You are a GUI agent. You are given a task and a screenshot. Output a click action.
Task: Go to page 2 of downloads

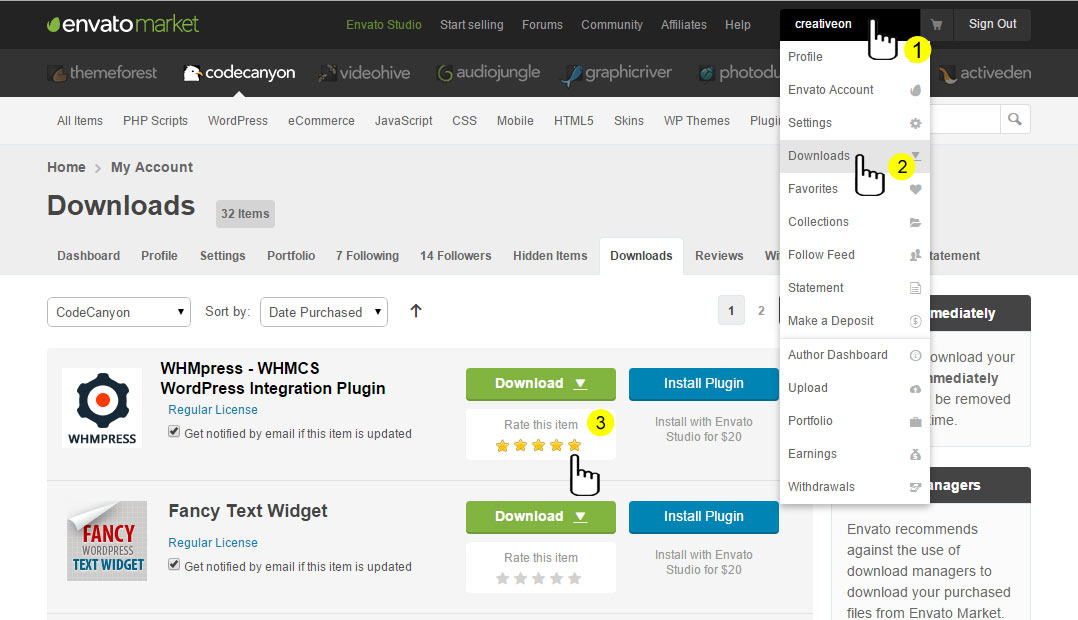(761, 311)
